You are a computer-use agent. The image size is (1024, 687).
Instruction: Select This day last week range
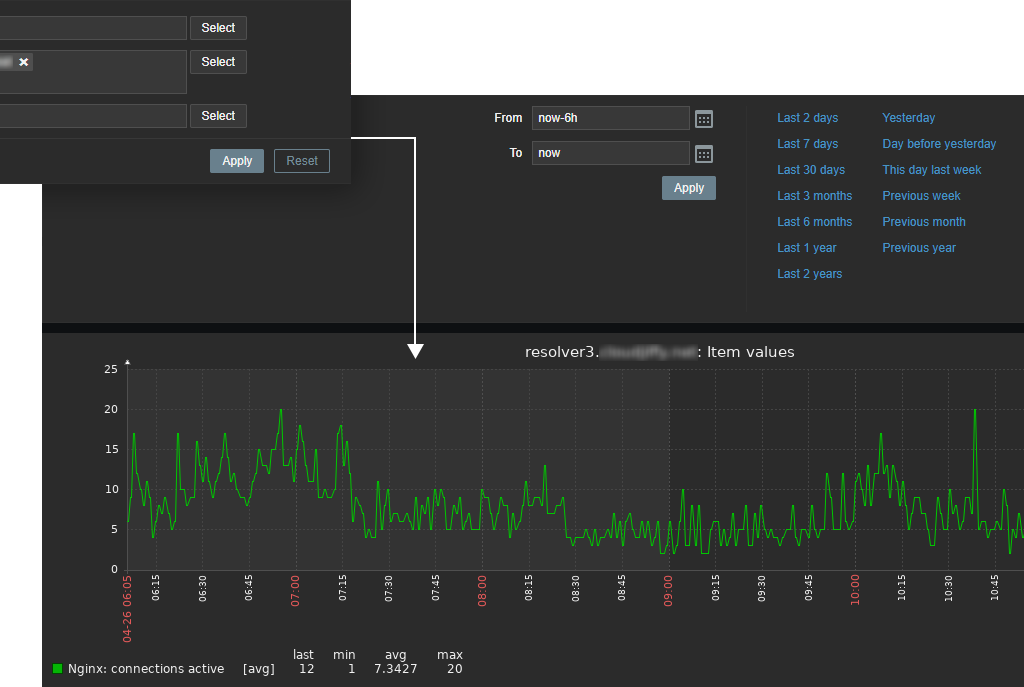click(x=931, y=169)
